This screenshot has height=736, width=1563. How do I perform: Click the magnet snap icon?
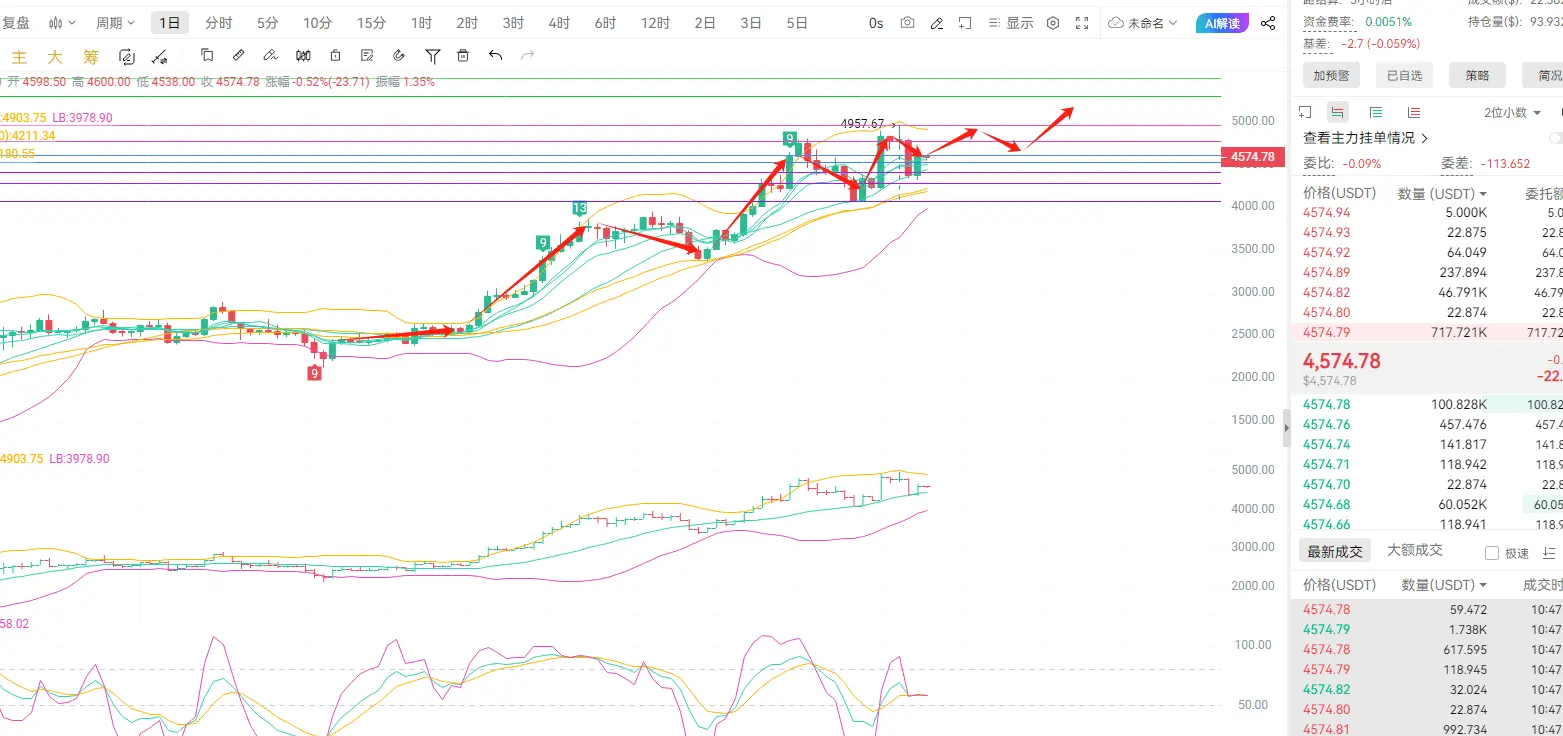coord(399,56)
